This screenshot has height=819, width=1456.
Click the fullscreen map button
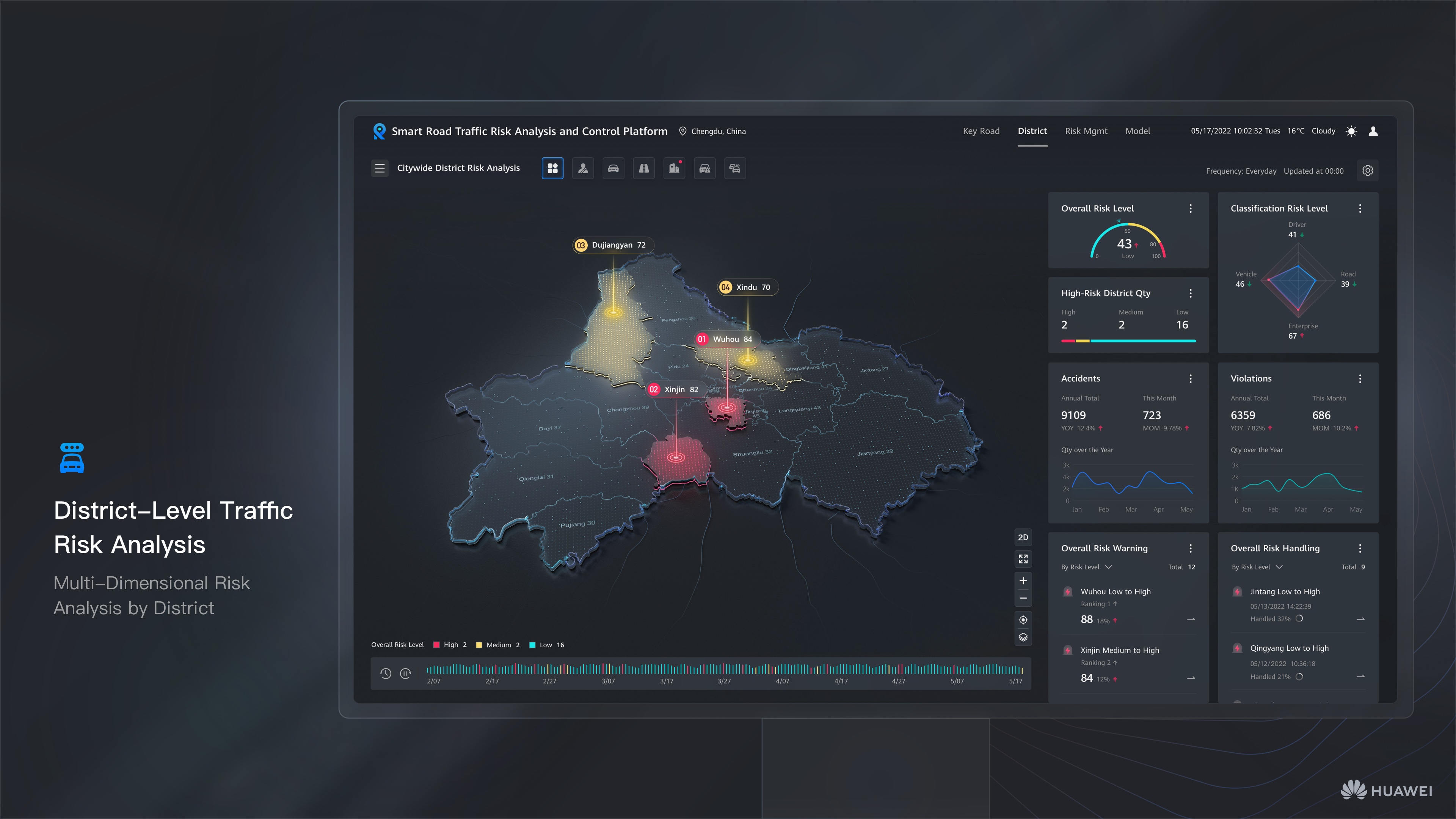click(x=1023, y=559)
